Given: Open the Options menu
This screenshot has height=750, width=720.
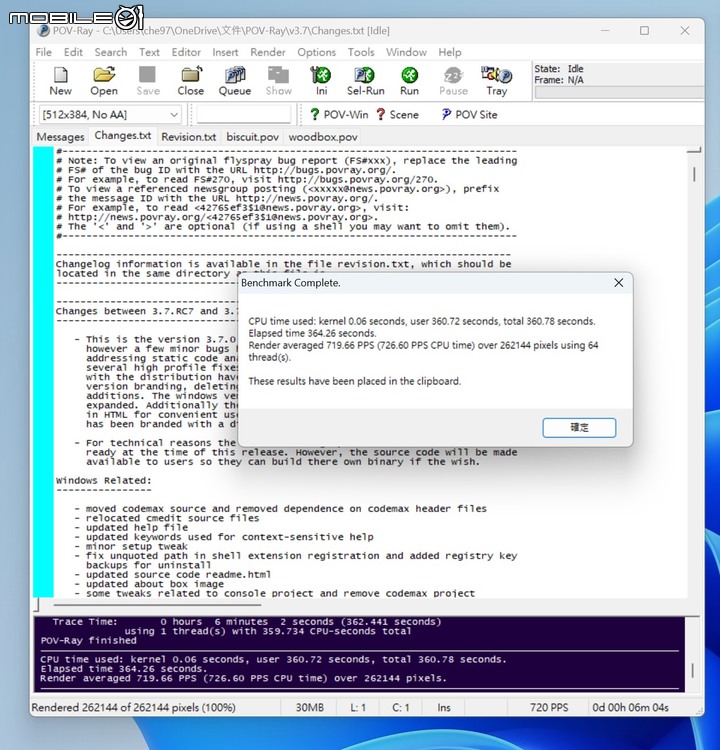Looking at the screenshot, I should click(317, 52).
